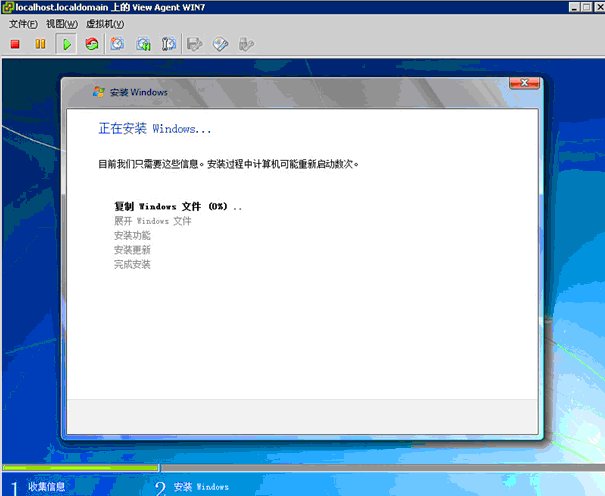605x496 pixels.
Task: Open the snapshot manager icon
Action: click(169, 44)
